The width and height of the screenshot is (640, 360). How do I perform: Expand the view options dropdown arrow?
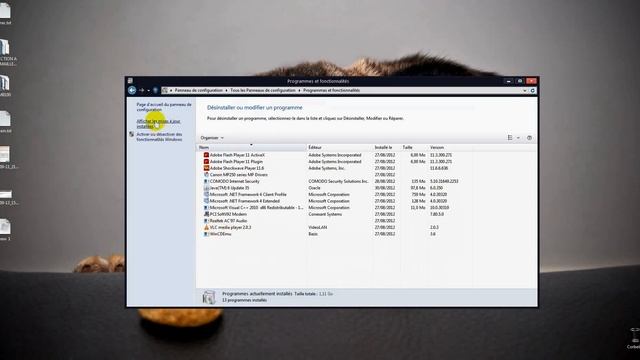(518, 138)
